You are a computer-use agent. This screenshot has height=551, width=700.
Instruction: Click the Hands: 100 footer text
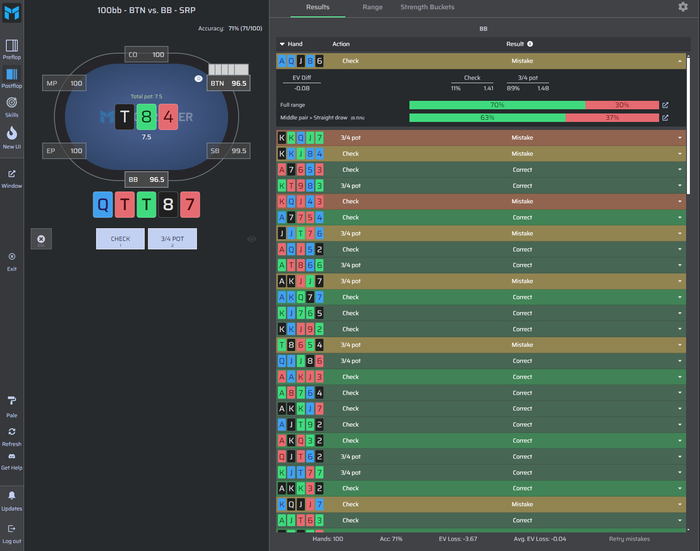pos(328,539)
